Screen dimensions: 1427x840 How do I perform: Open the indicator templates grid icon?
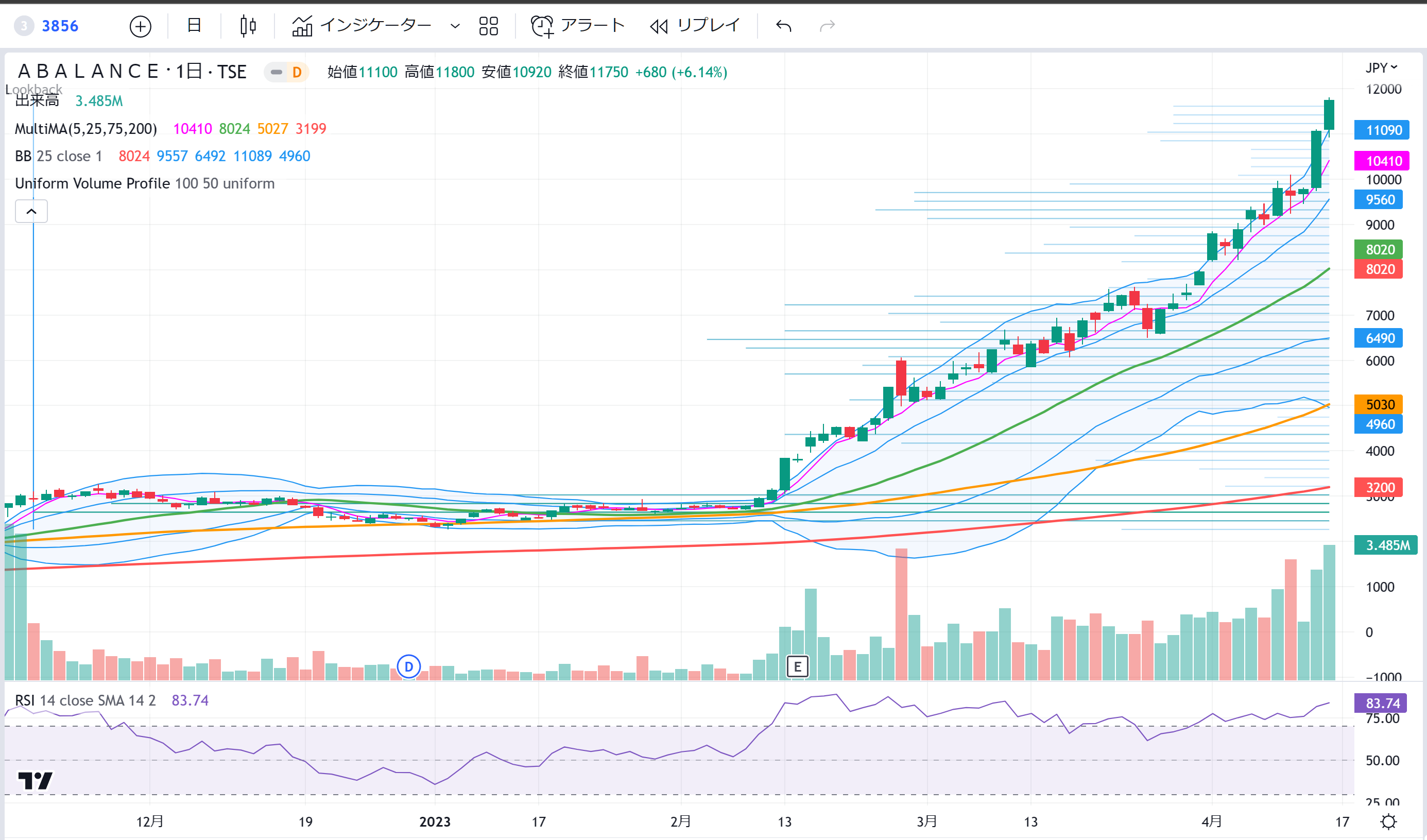coord(488,26)
